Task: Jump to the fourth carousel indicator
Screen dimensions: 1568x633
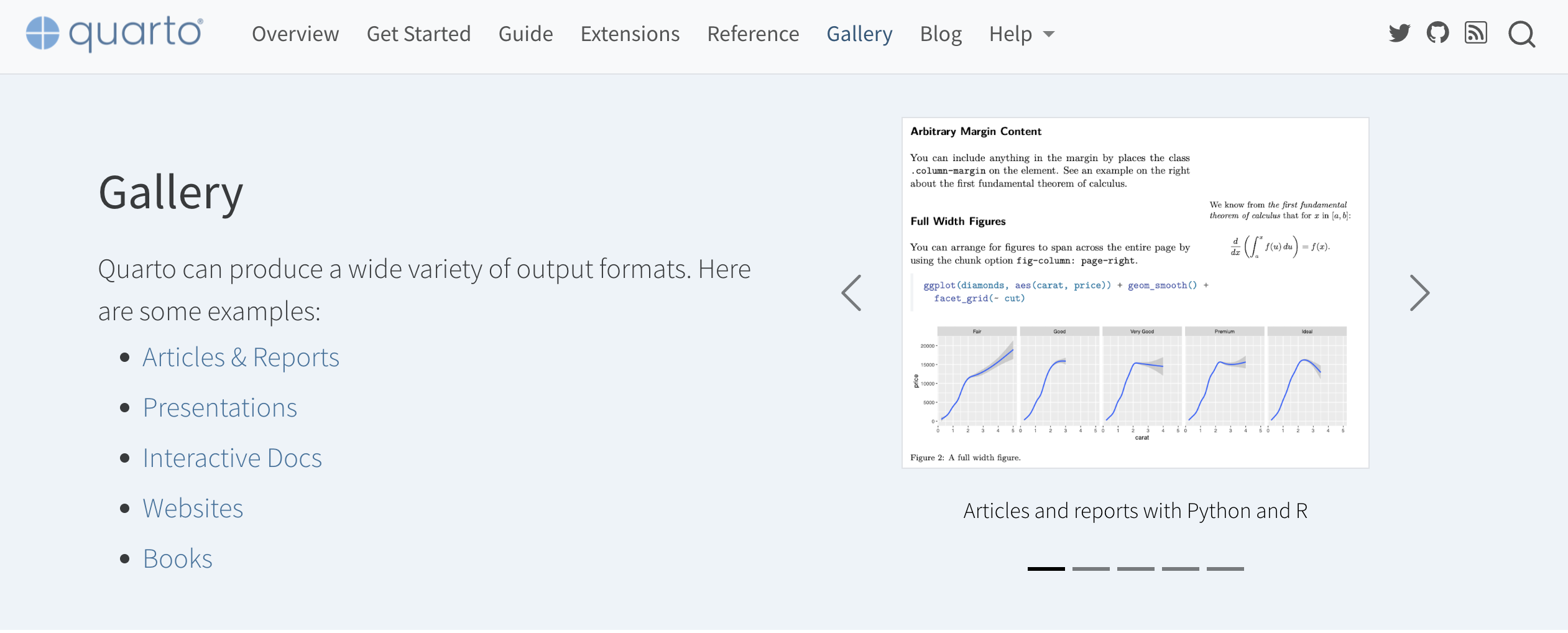Action: point(1180,568)
